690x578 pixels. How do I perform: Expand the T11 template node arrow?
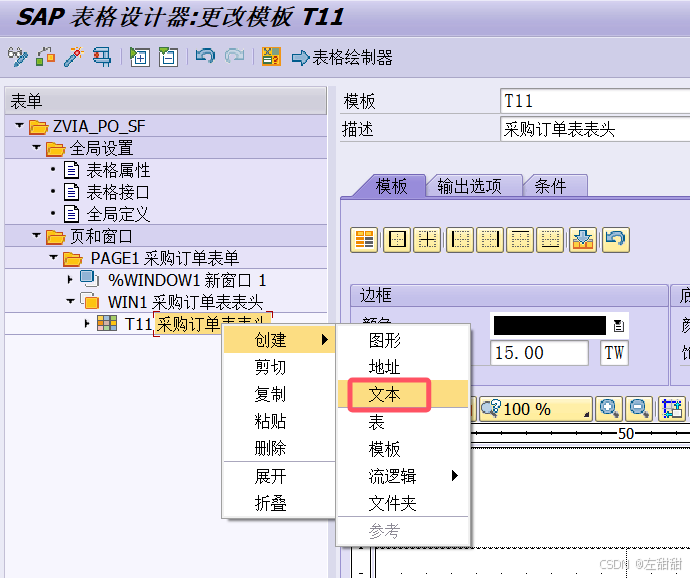[x=87, y=324]
